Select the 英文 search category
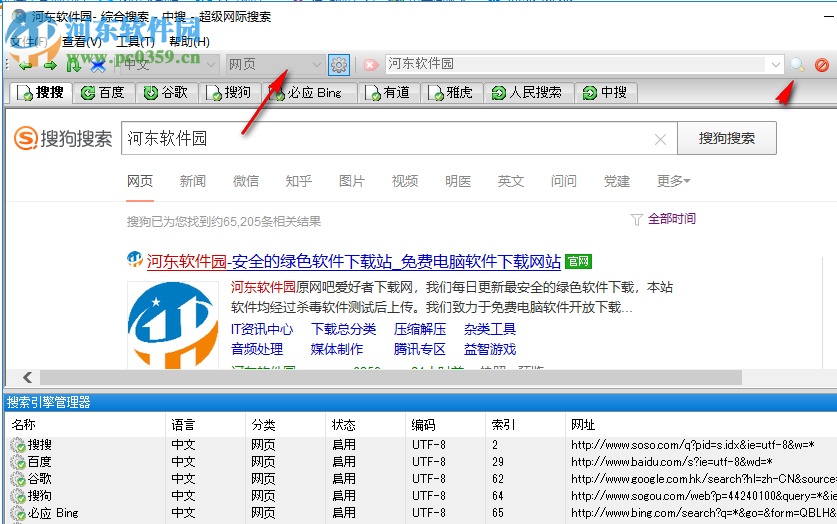This screenshot has width=837, height=524. click(511, 181)
